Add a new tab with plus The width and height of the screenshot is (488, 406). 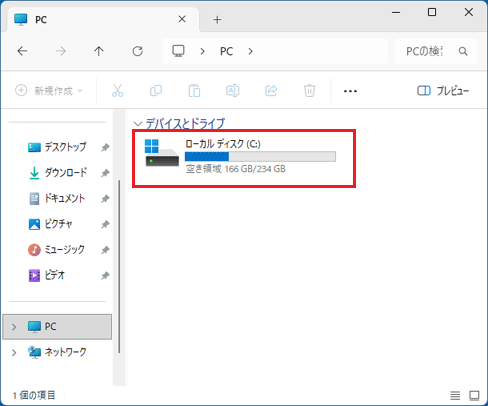[217, 20]
